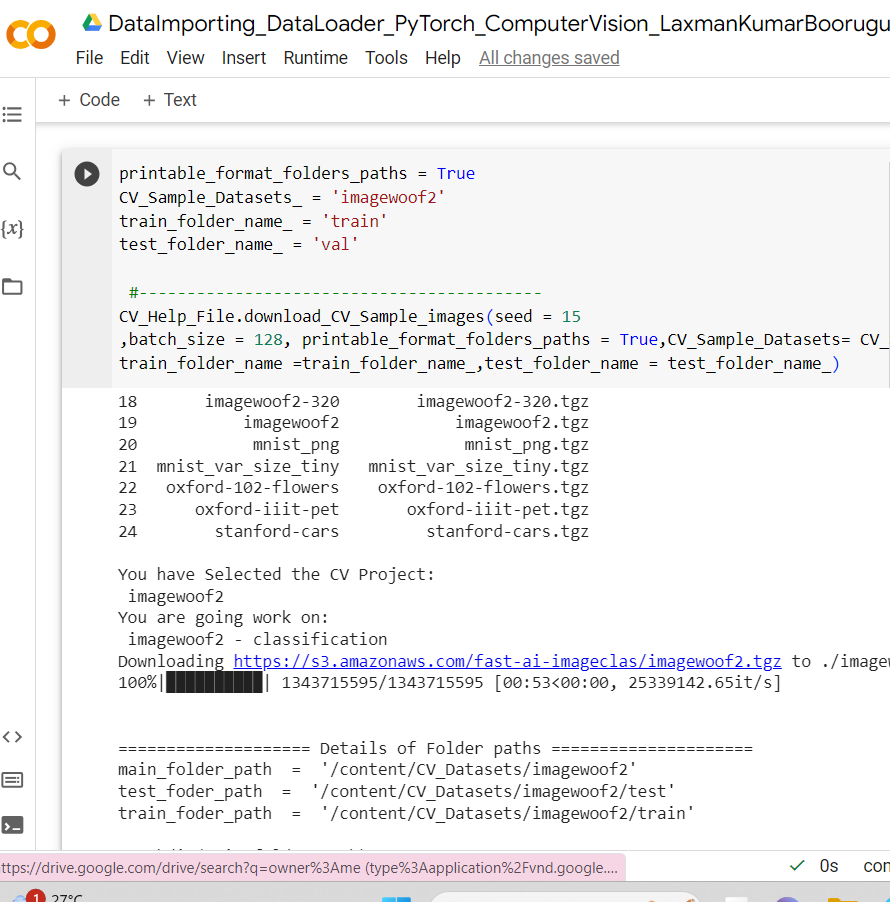This screenshot has width=890, height=902.
Task: Click the All changes saved link
Action: (549, 58)
